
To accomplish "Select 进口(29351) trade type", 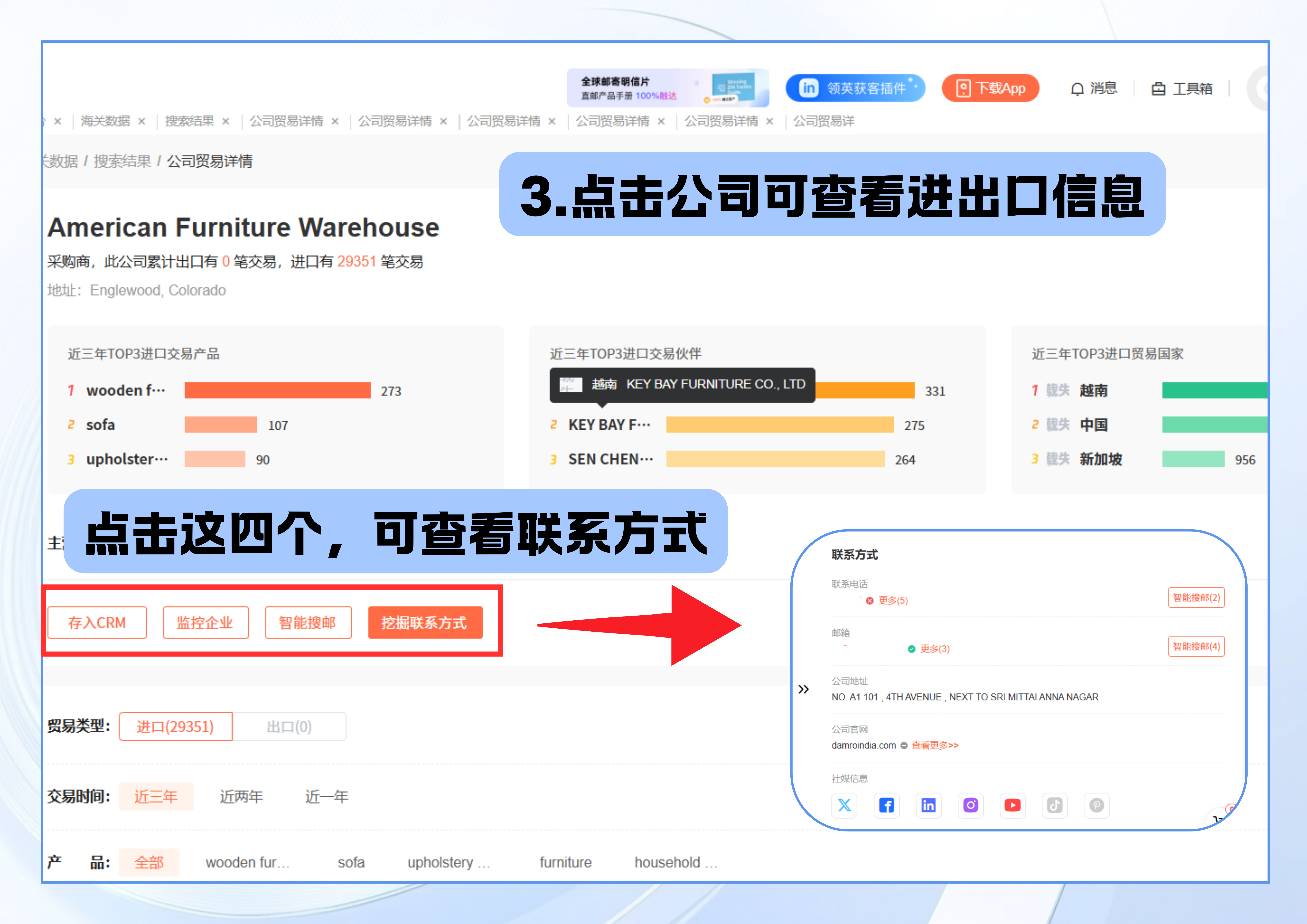I will [175, 726].
